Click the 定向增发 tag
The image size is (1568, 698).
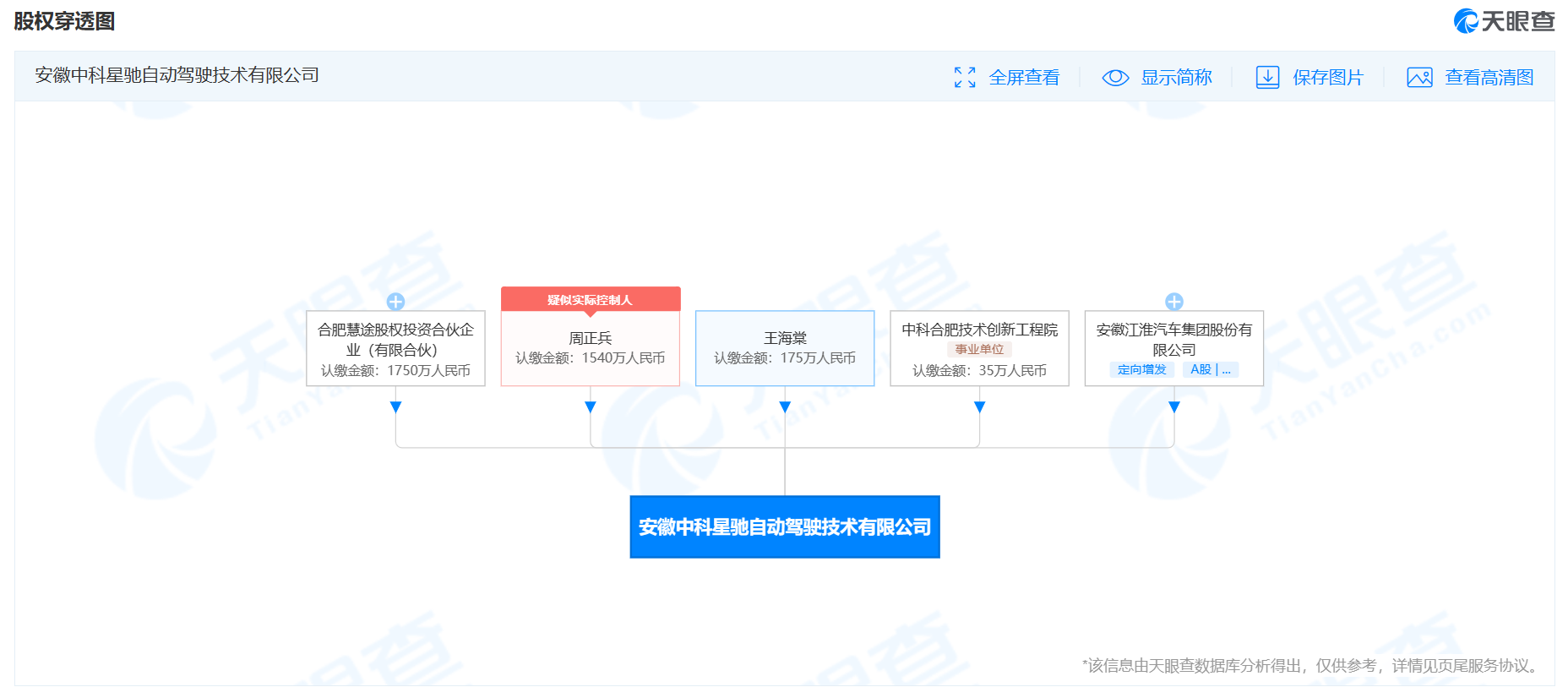pyautogui.click(x=1141, y=369)
